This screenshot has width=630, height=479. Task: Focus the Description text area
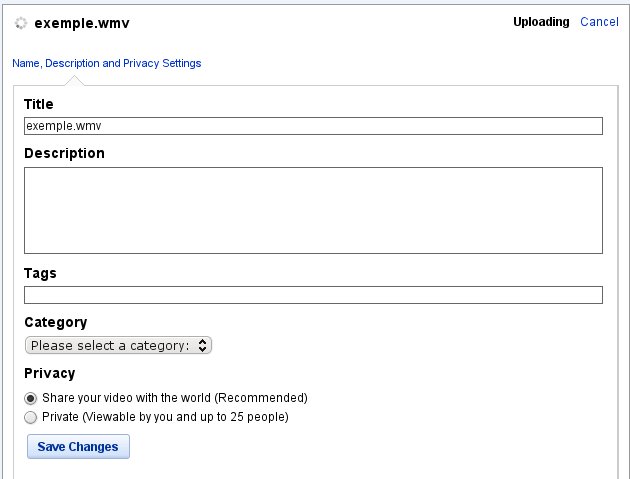[x=313, y=210]
